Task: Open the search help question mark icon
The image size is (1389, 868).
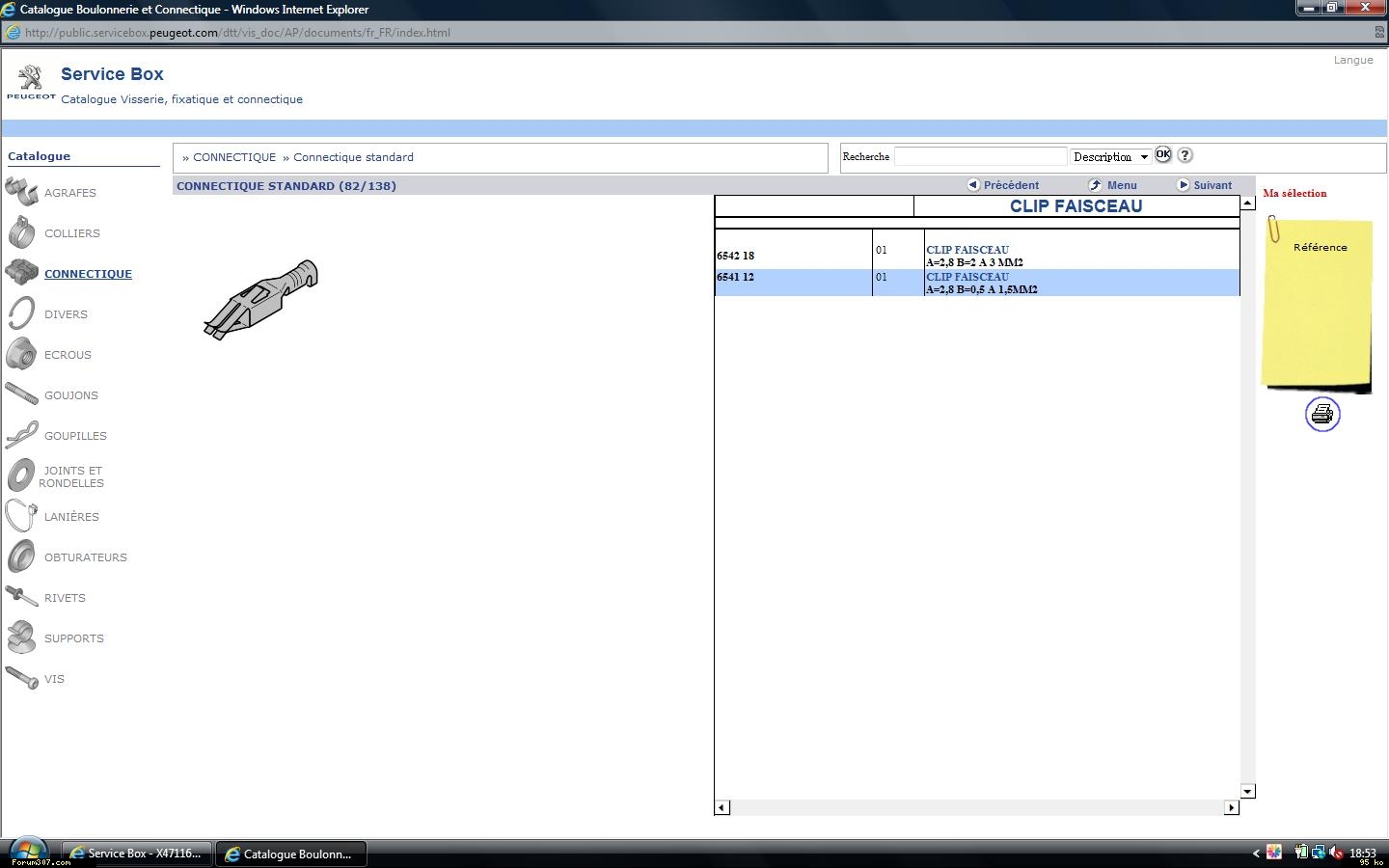Action: pos(1185,155)
